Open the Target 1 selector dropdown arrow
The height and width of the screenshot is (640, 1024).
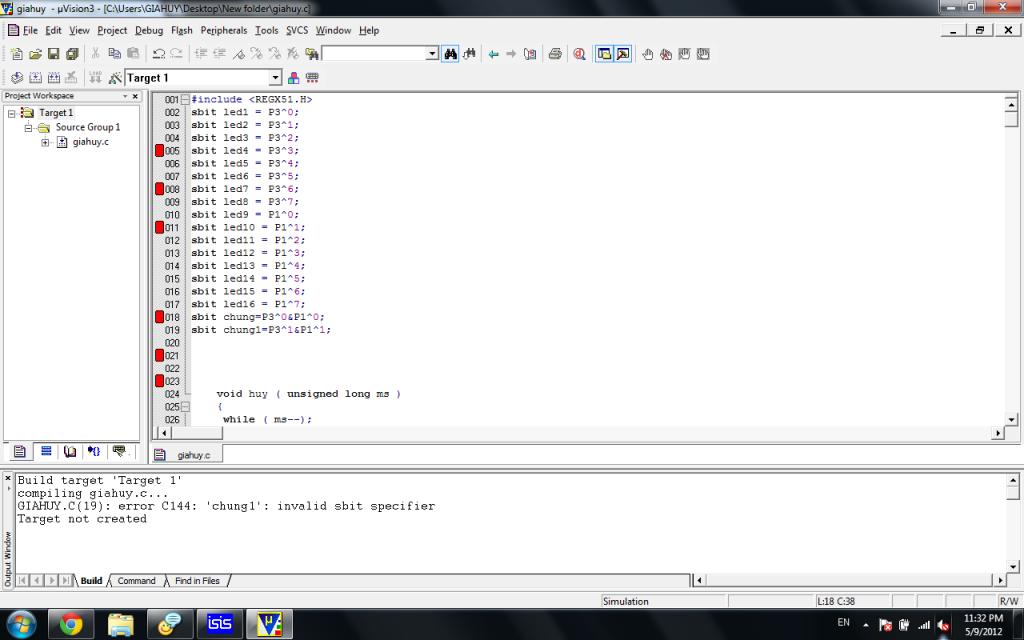(276, 78)
